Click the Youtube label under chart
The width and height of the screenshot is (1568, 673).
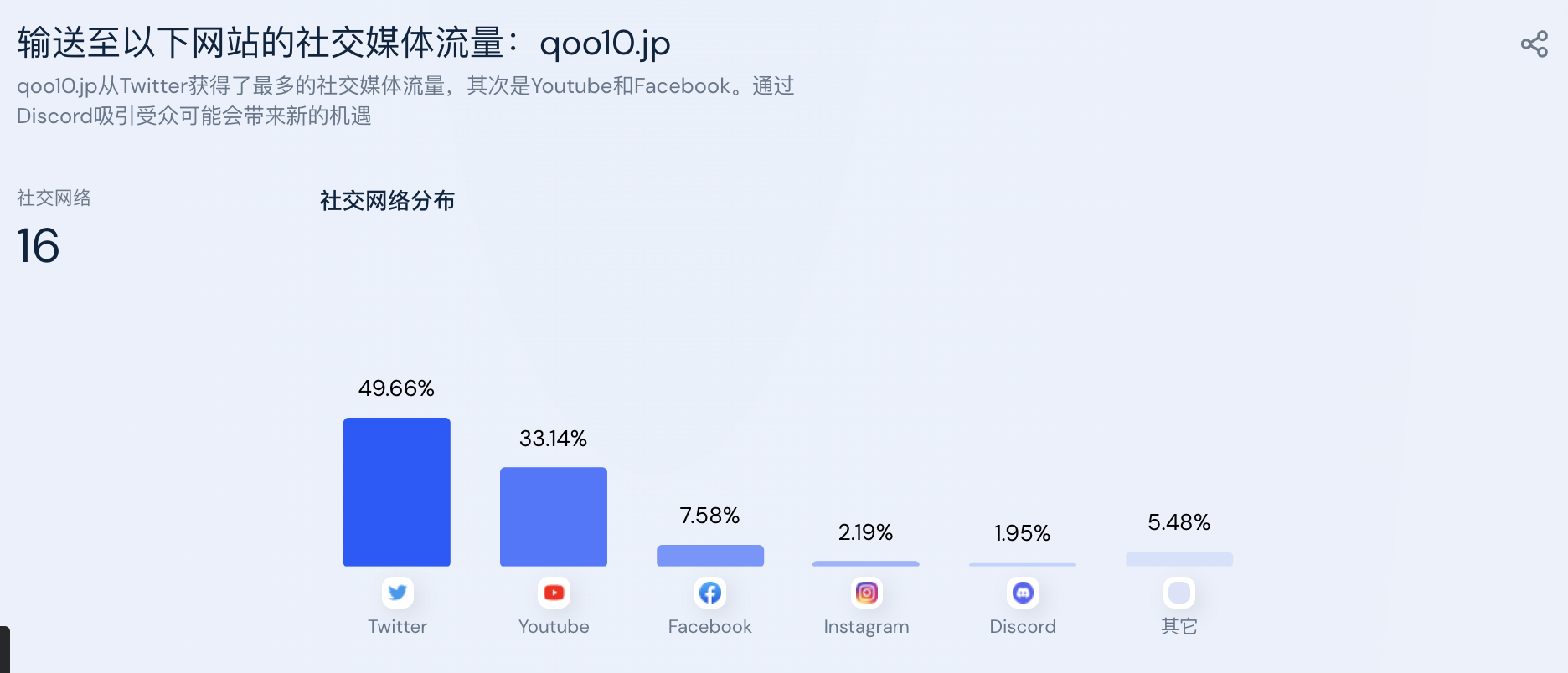pyautogui.click(x=554, y=626)
